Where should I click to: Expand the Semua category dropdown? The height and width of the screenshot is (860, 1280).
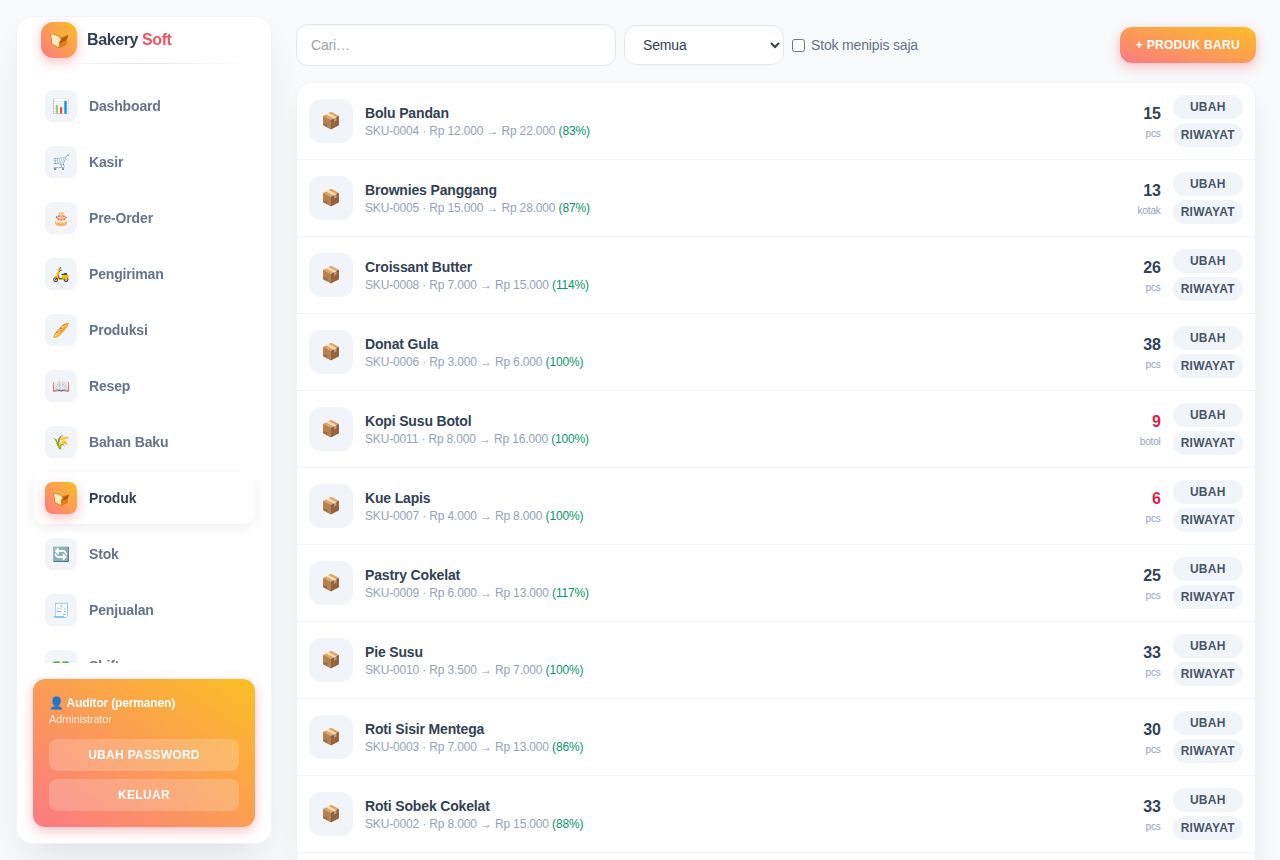tap(704, 45)
